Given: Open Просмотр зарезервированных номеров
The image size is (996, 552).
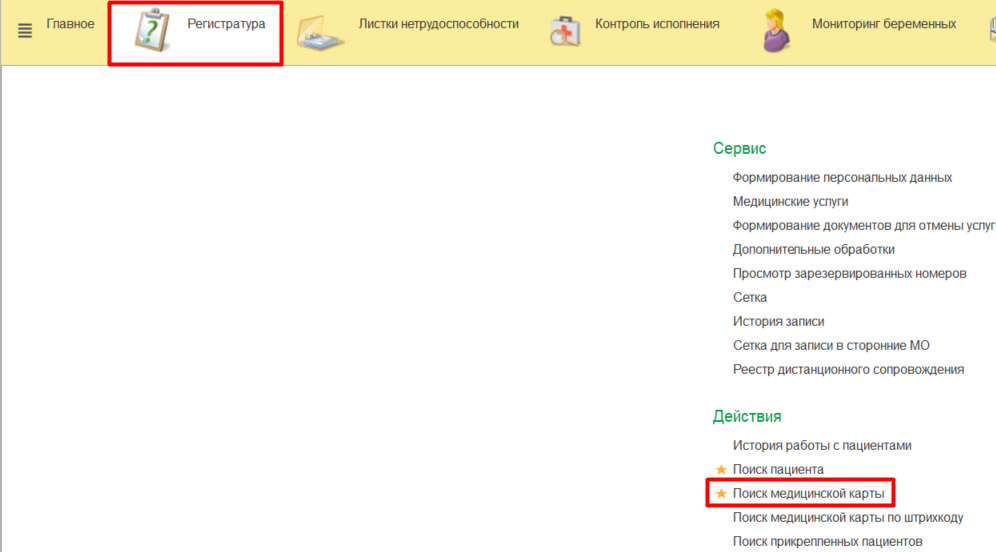Looking at the screenshot, I should pyautogui.click(x=849, y=273).
